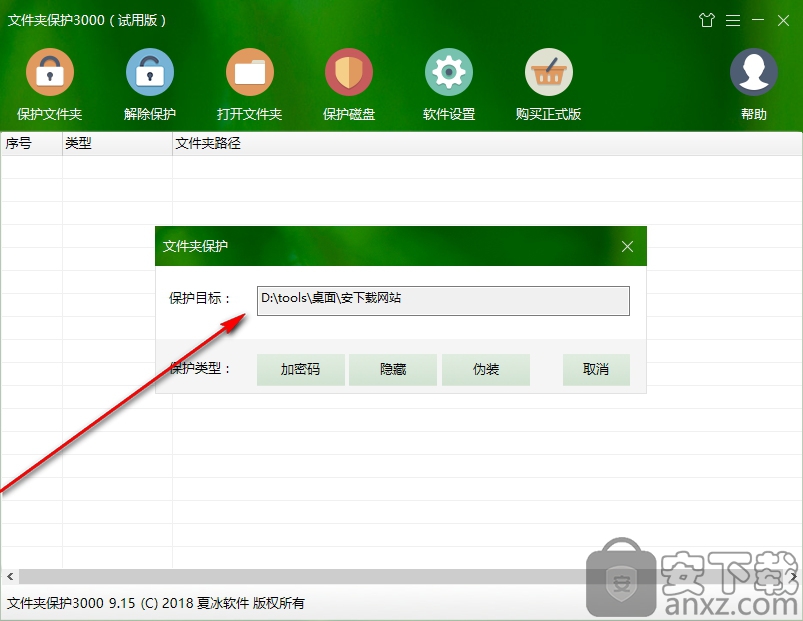803x621 pixels.
Task: Choose the 隐藏 protection type
Action: click(393, 370)
